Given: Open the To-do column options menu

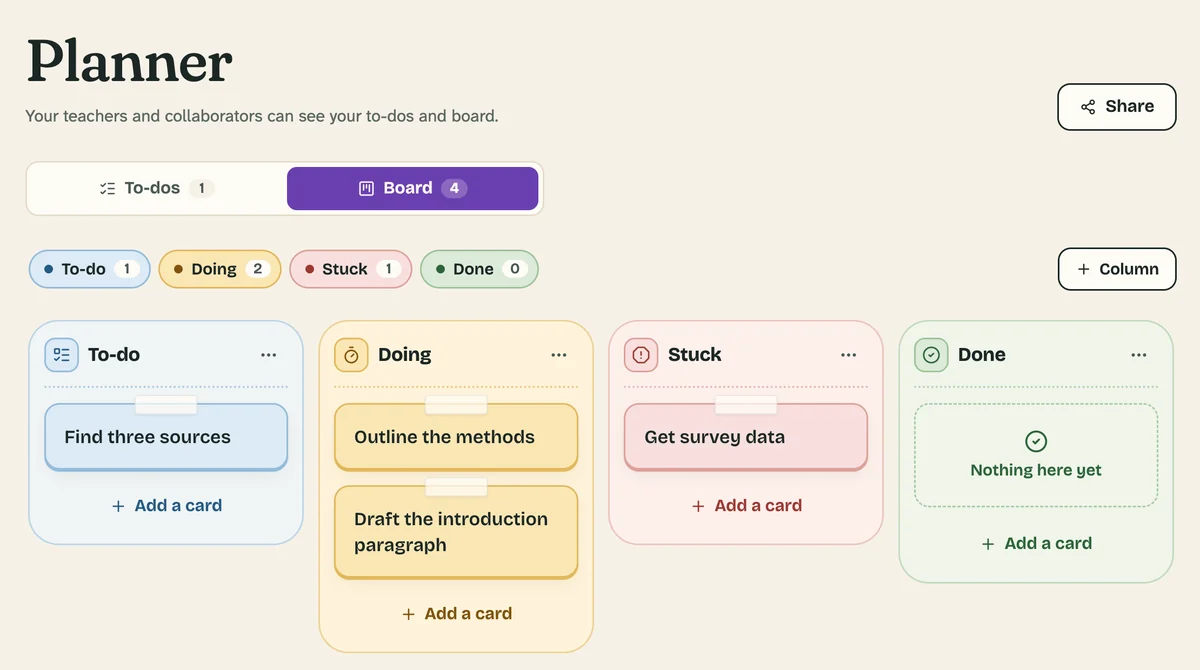Looking at the screenshot, I should click(x=269, y=355).
